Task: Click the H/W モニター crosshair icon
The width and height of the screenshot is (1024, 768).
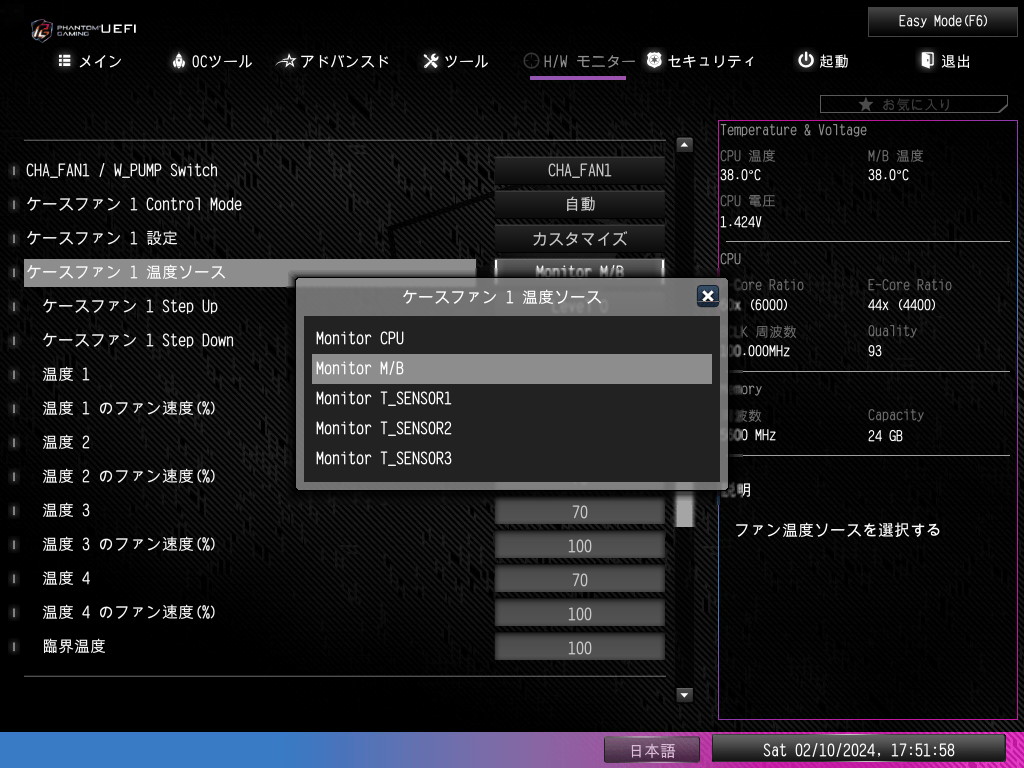Action: coord(531,61)
